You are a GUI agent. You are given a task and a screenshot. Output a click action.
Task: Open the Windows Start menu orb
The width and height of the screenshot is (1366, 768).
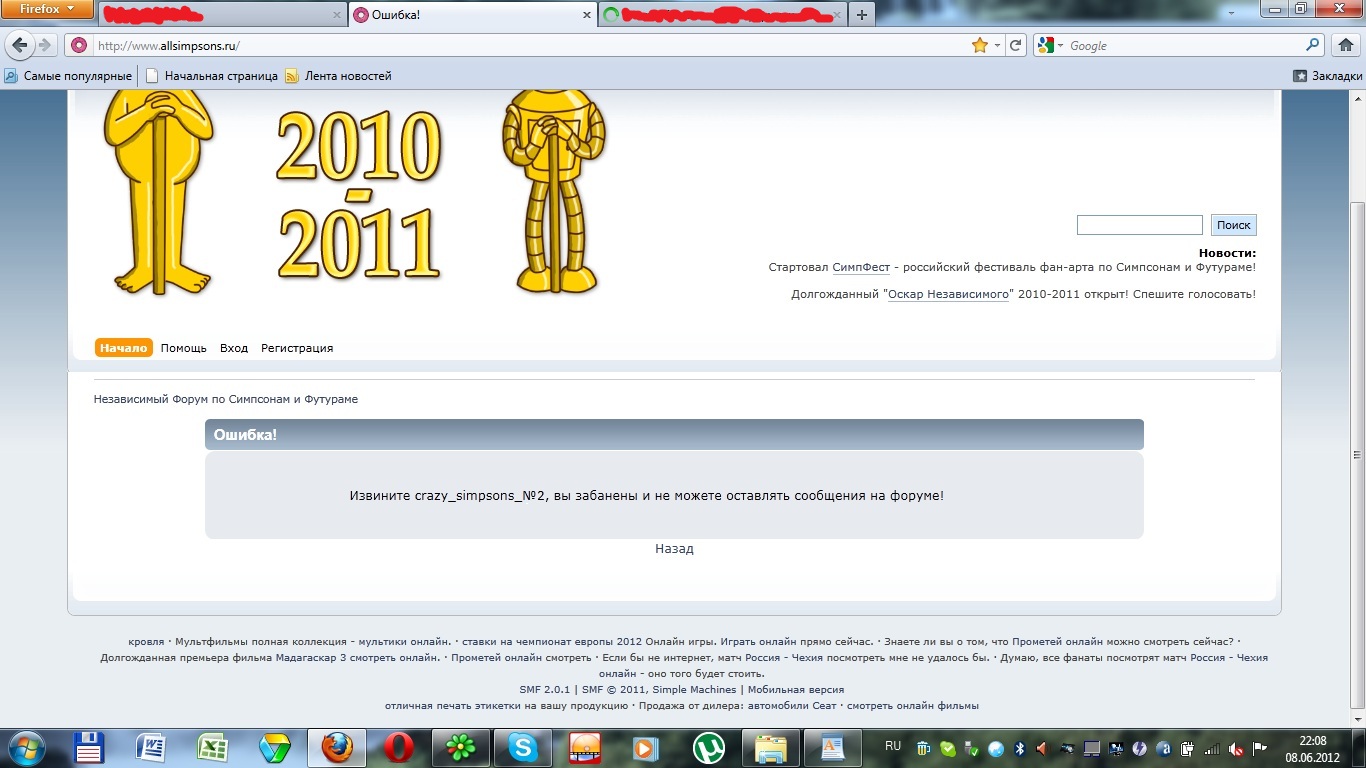pyautogui.click(x=24, y=747)
